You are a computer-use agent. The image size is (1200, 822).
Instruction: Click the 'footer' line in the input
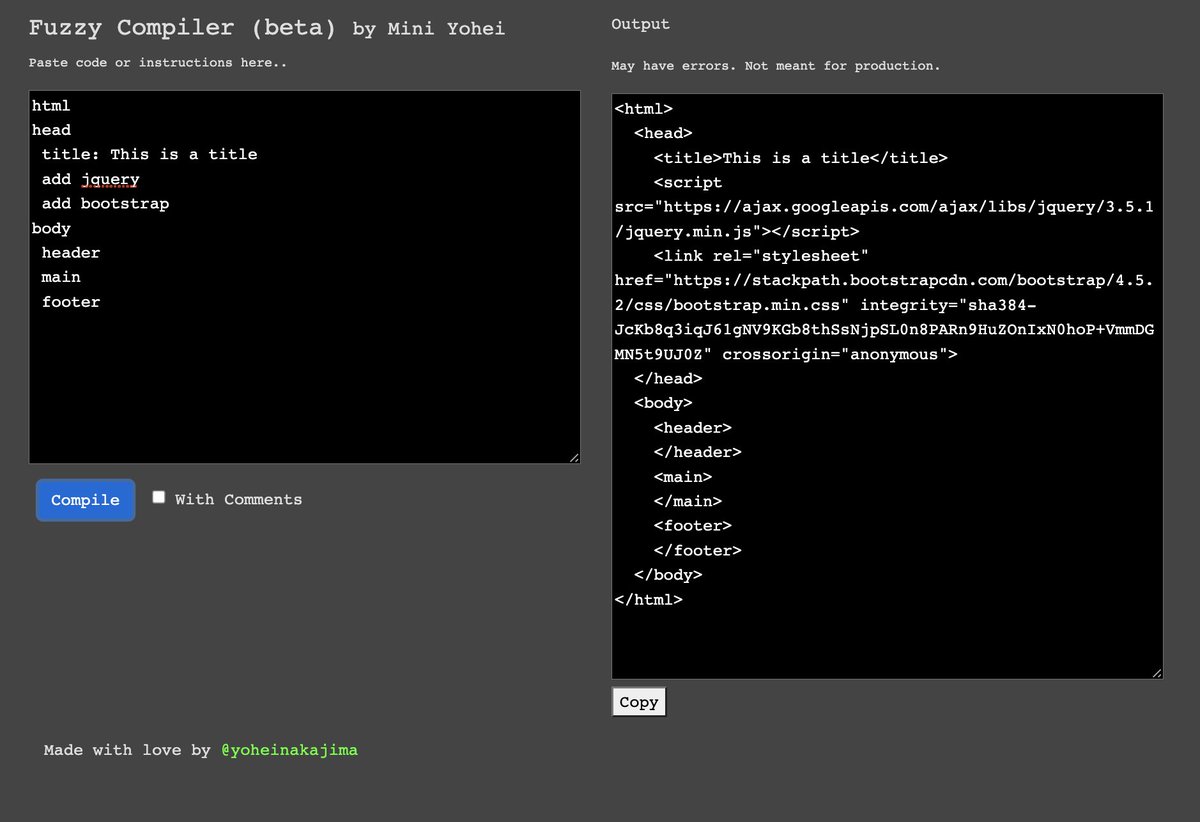point(71,301)
